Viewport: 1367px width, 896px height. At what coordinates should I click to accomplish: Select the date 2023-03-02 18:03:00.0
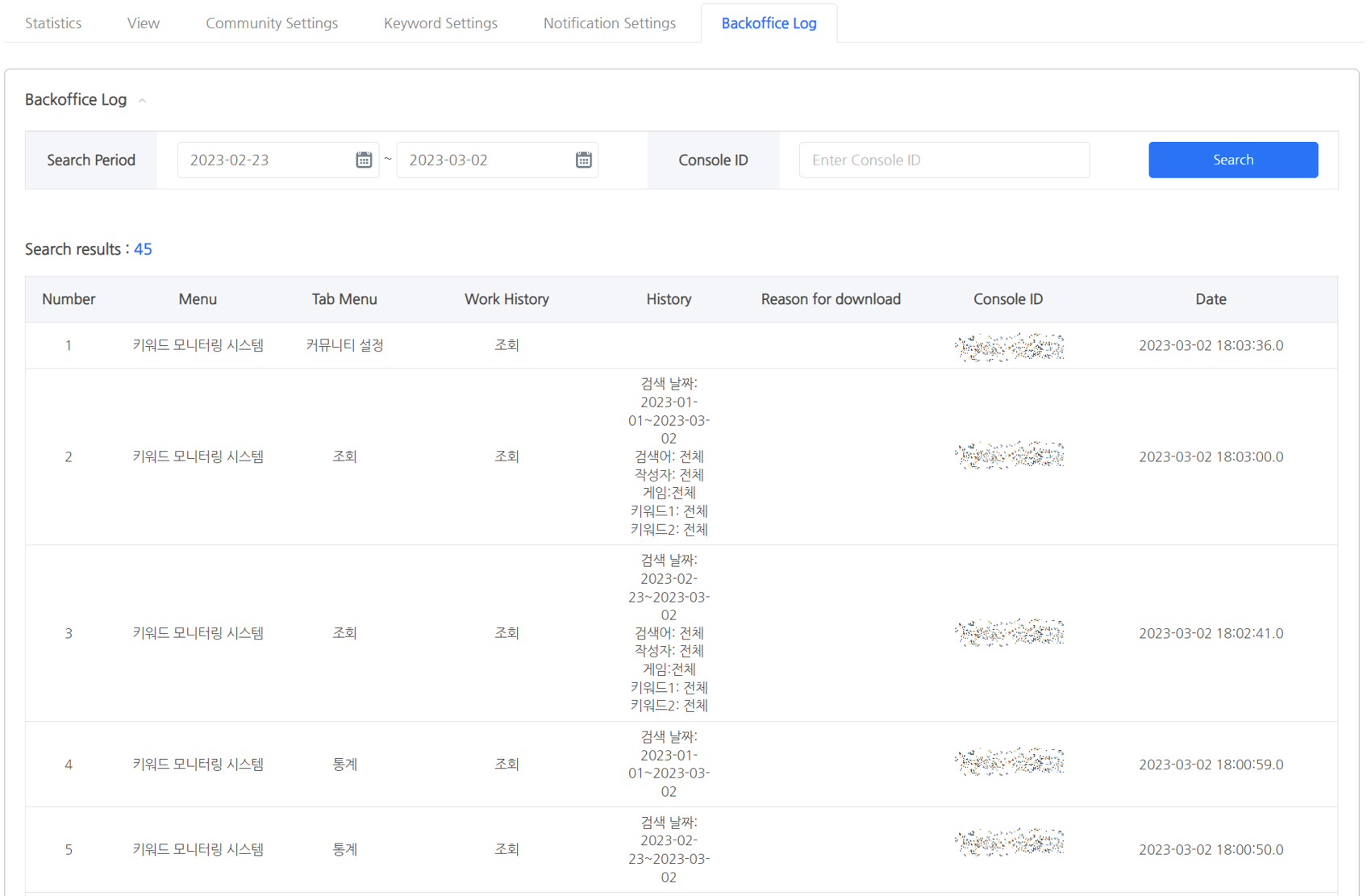1211,456
